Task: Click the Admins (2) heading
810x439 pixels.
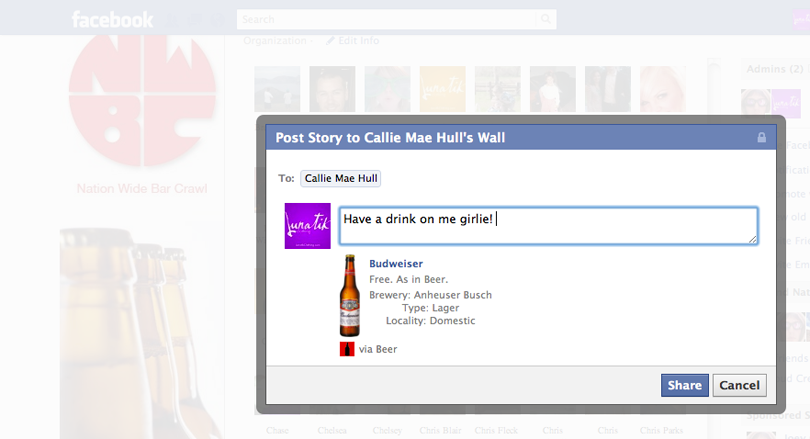Action: 774,69
